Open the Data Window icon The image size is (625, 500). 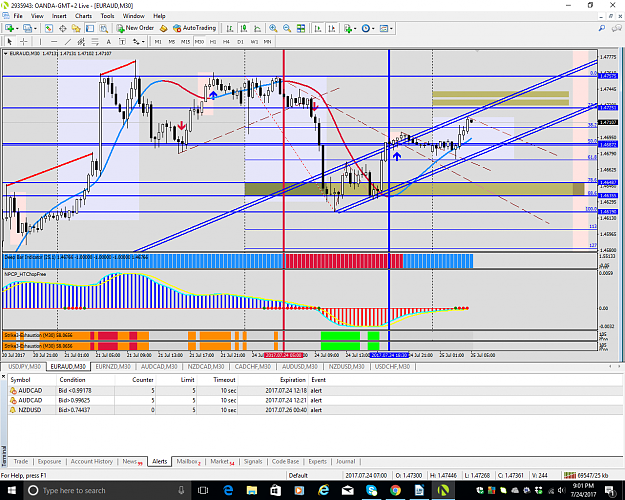(x=63, y=28)
